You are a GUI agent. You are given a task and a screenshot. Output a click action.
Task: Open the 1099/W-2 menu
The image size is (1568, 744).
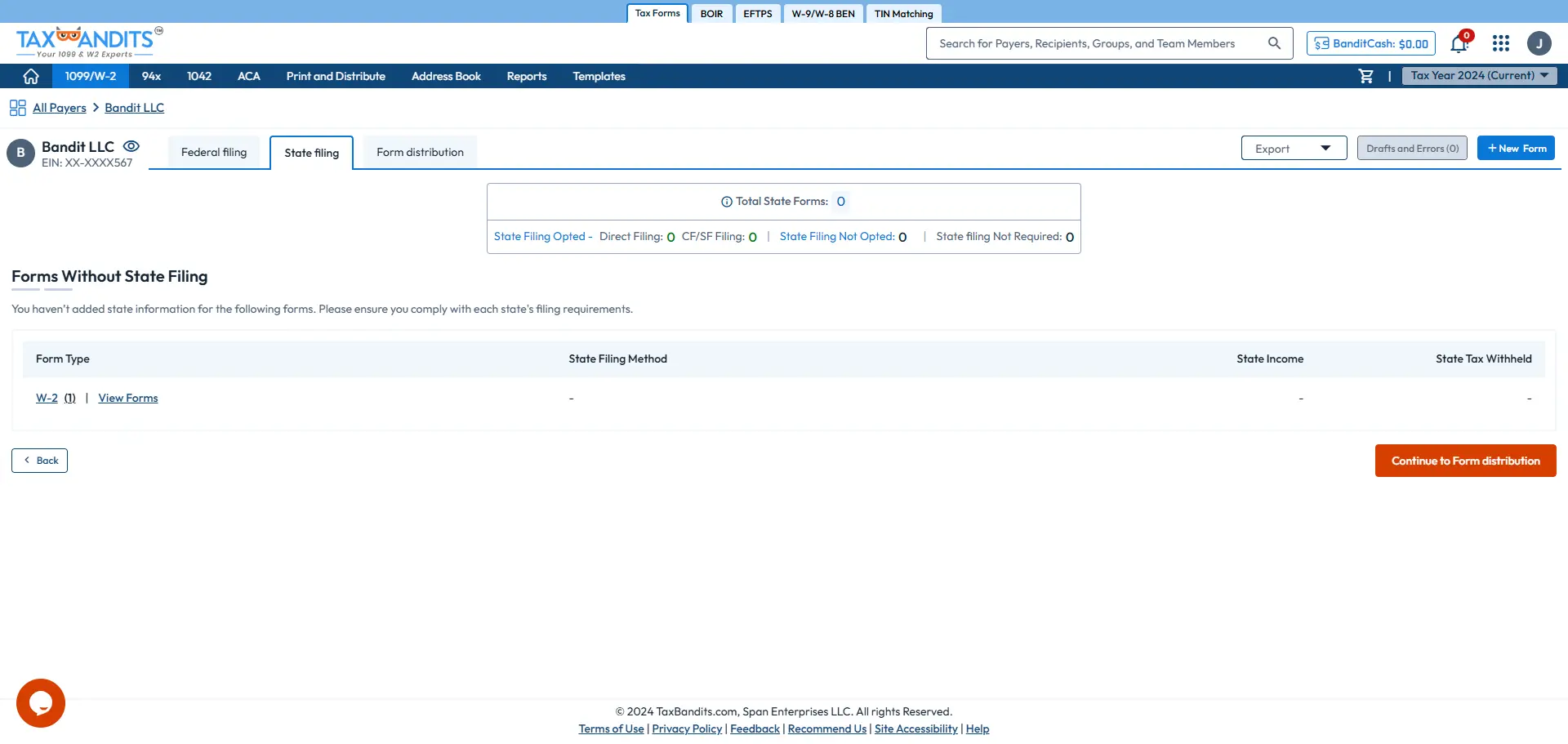pyautogui.click(x=91, y=76)
